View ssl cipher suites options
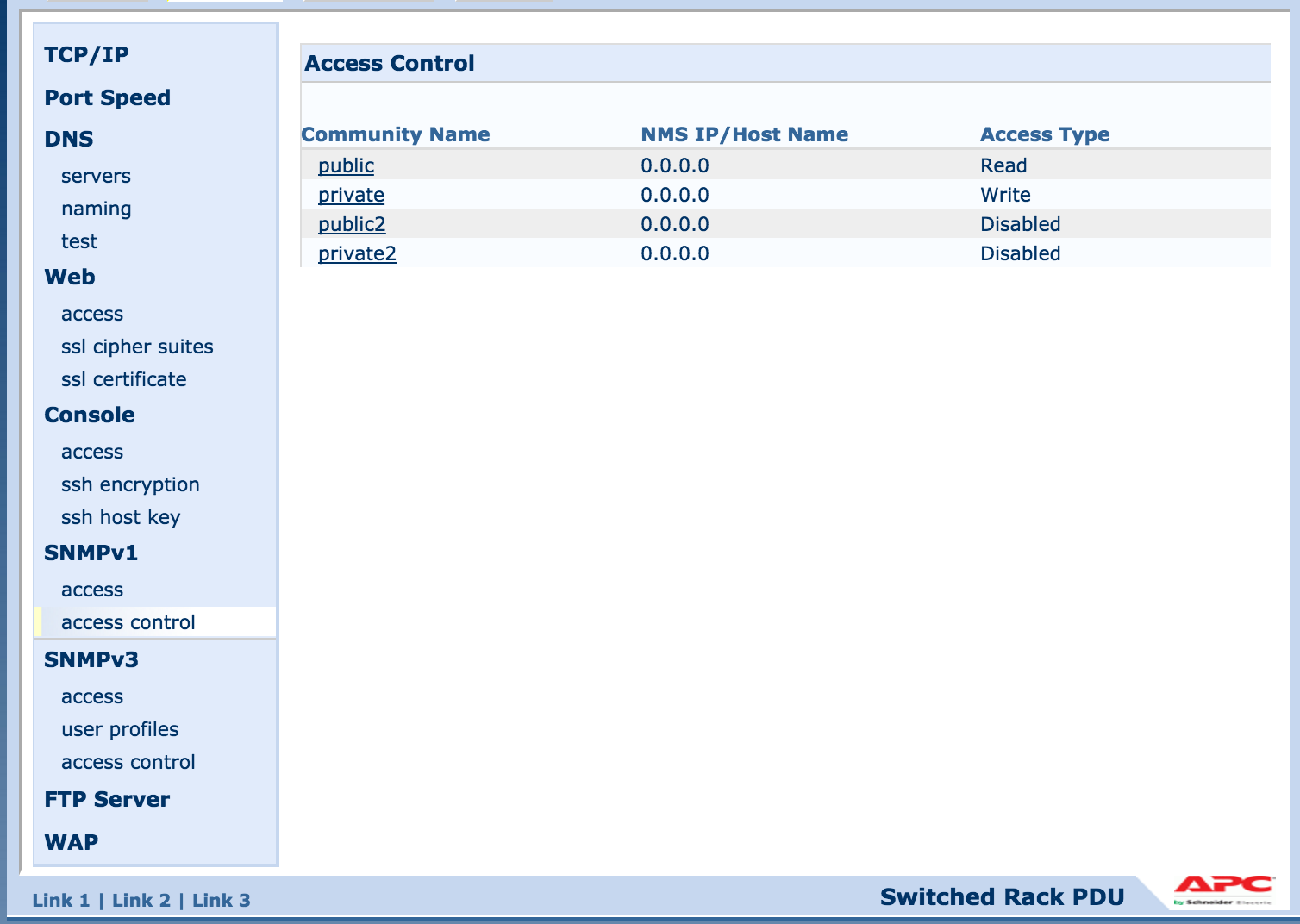 click(137, 346)
